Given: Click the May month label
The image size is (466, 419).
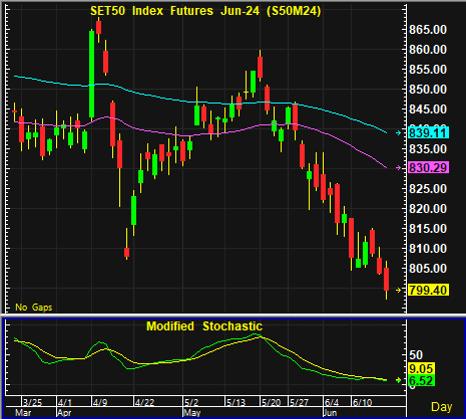Looking at the screenshot, I should [192, 413].
